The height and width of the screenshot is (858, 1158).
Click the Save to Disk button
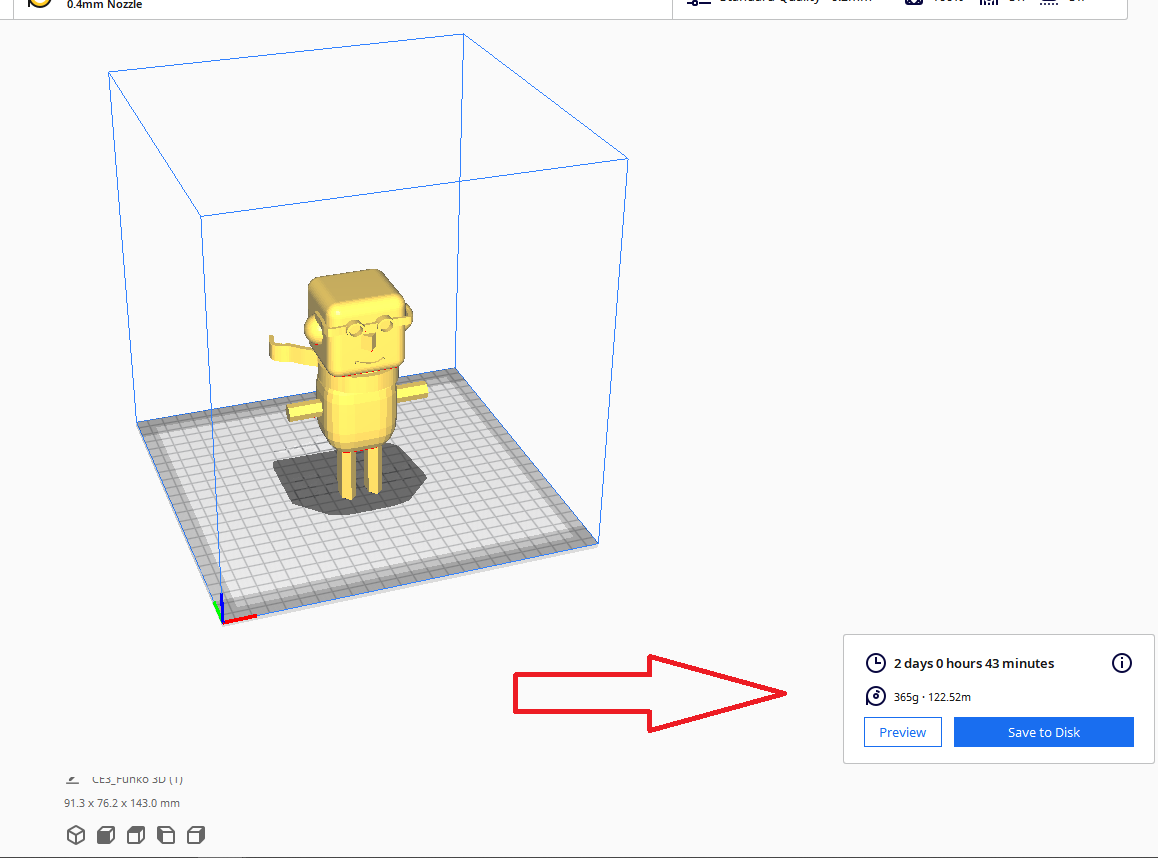pos(1044,732)
